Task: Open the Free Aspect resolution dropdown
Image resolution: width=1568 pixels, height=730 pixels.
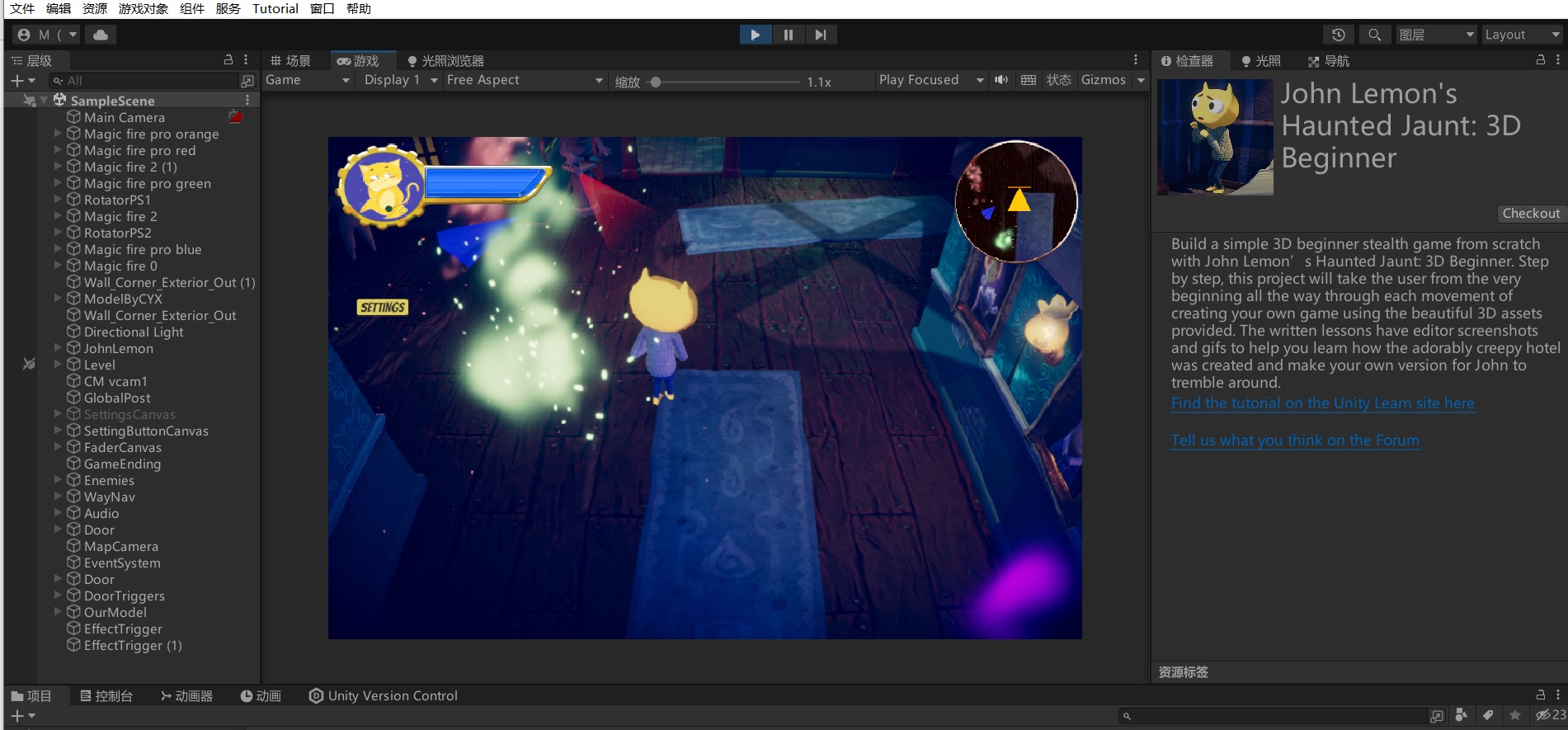Action: [525, 80]
